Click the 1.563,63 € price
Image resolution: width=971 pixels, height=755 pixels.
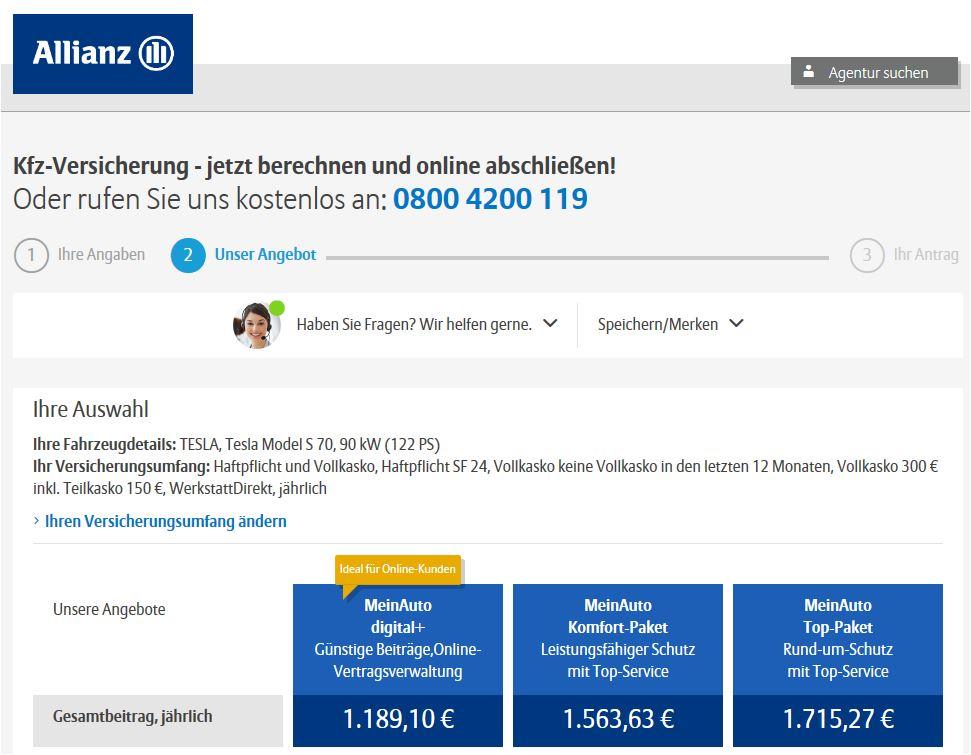pyautogui.click(x=617, y=720)
